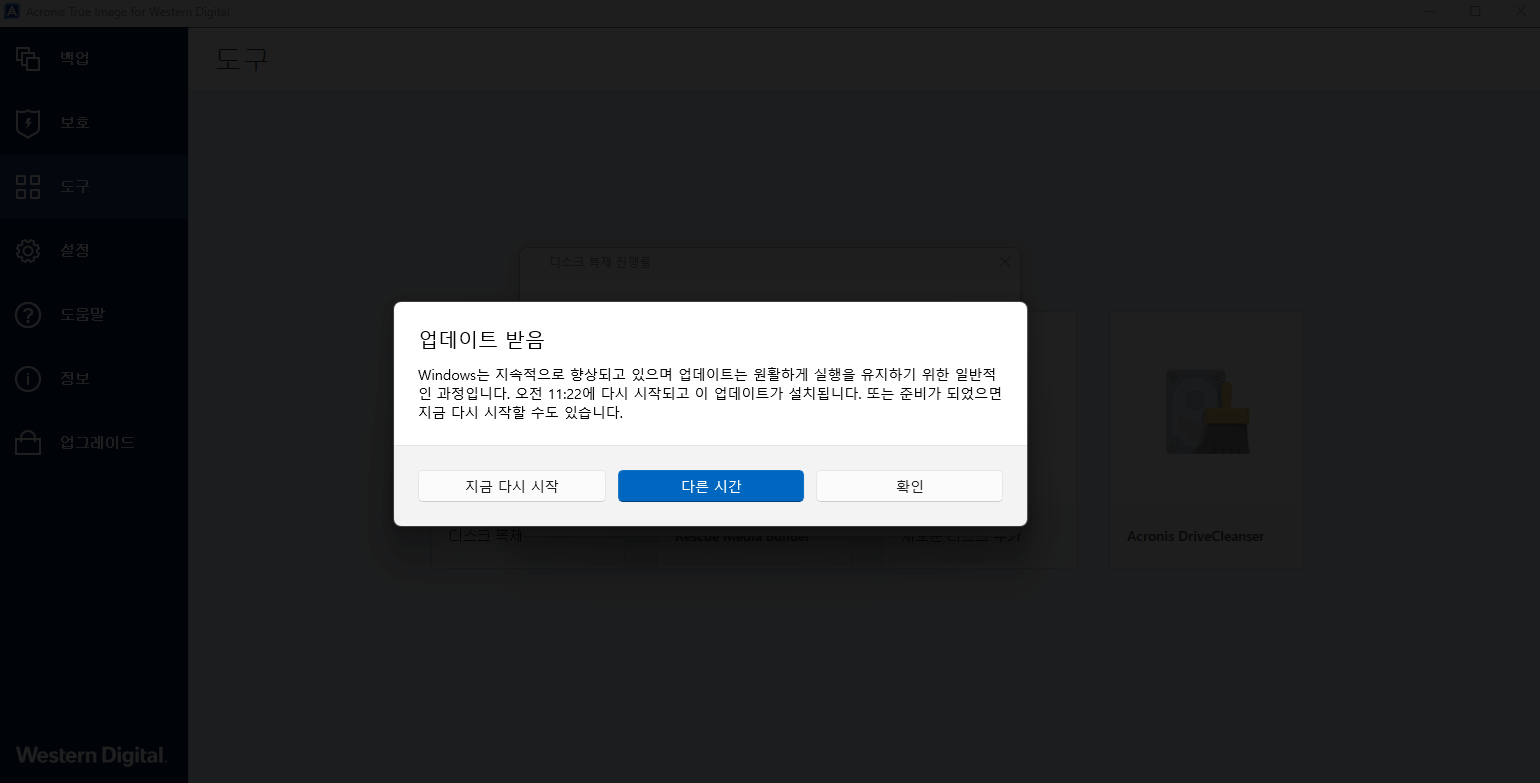Viewport: 1540px width, 783px height.
Task: Click the 디스크 복제 tool label
Action: (x=485, y=536)
